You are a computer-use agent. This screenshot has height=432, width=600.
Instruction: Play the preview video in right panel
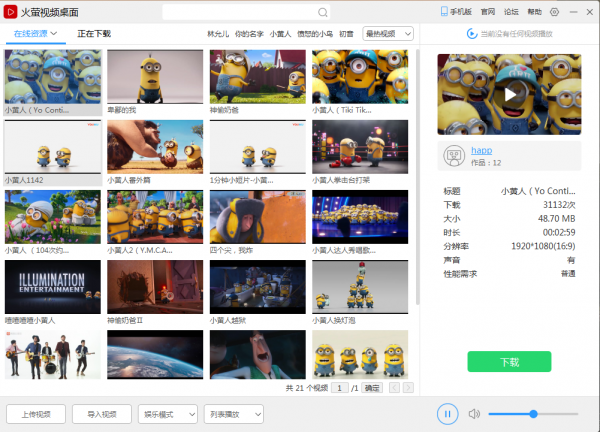(x=509, y=95)
